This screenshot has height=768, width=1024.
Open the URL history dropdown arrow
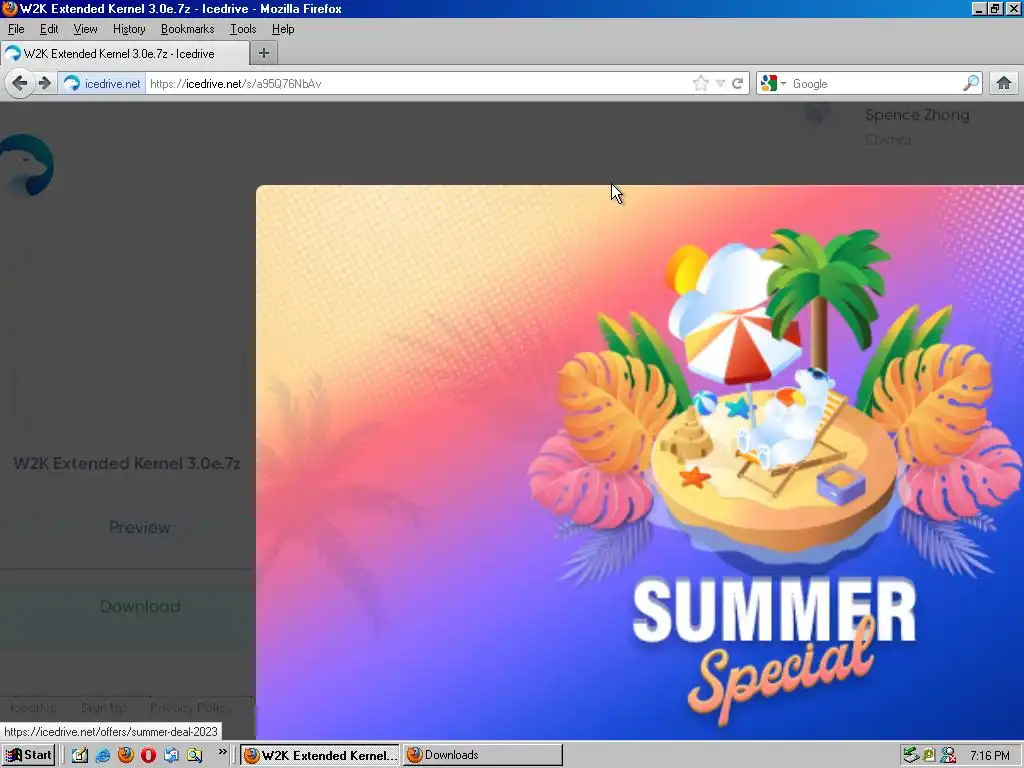tap(720, 84)
